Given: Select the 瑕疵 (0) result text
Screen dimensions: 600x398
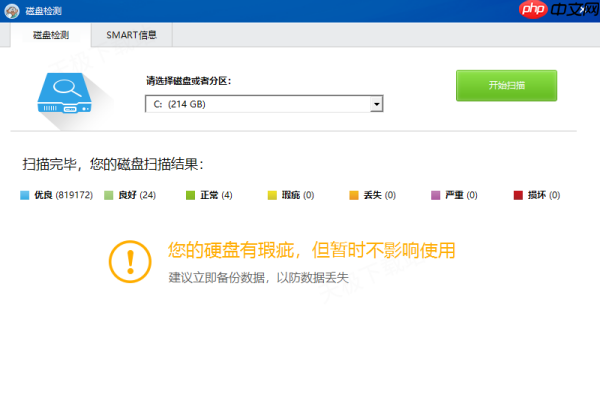Looking at the screenshot, I should pyautogui.click(x=298, y=195).
